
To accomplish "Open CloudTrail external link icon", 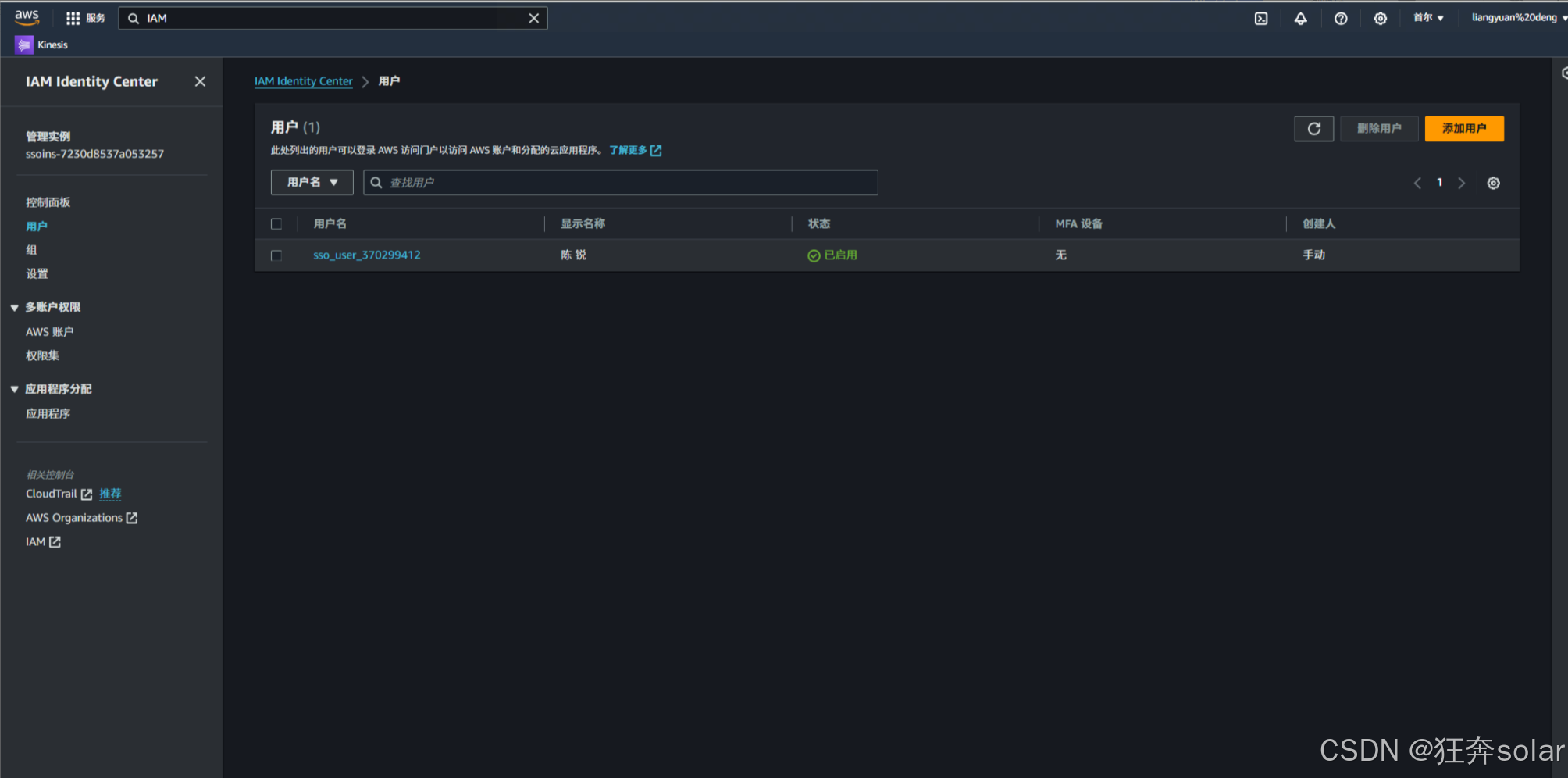I will coord(87,494).
